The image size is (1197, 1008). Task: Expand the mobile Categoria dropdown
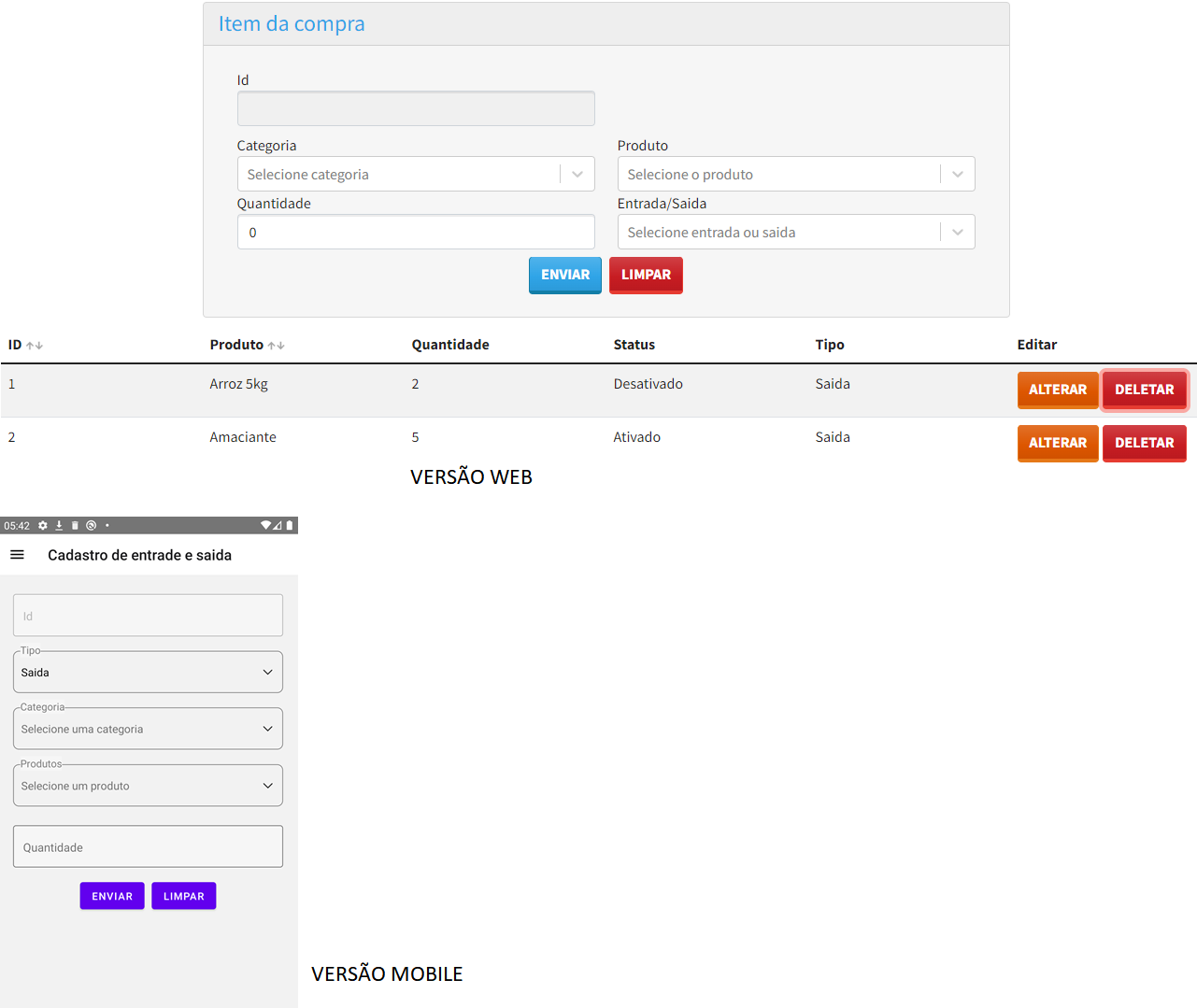pyautogui.click(x=148, y=729)
